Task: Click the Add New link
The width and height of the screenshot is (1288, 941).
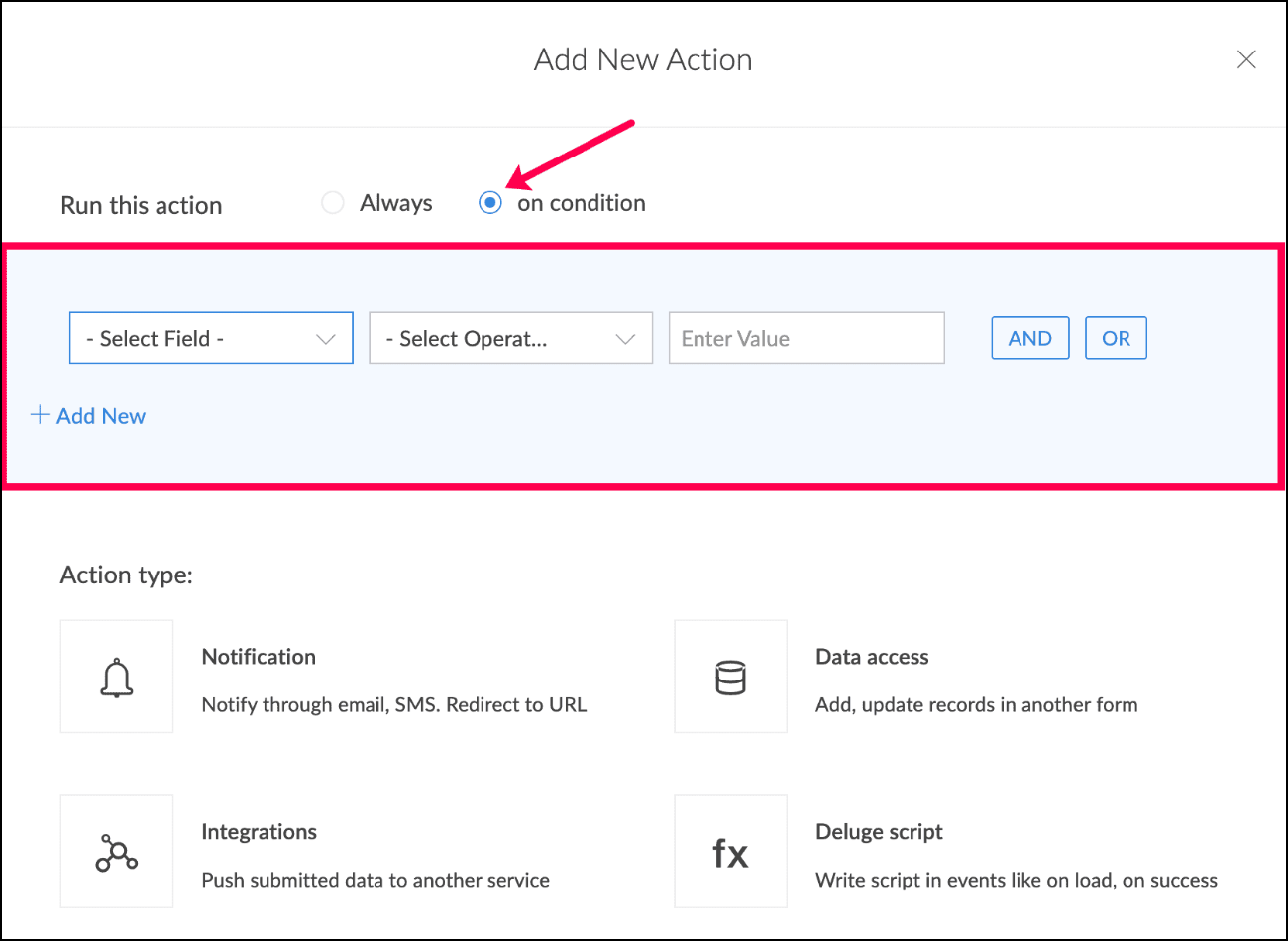Action: click(x=101, y=416)
